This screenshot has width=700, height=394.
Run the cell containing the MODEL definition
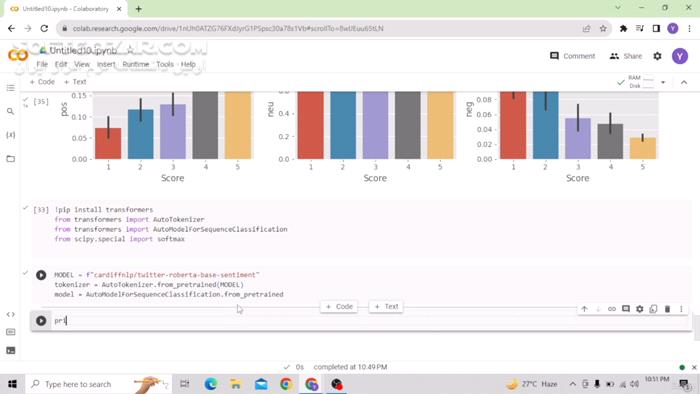click(x=41, y=275)
